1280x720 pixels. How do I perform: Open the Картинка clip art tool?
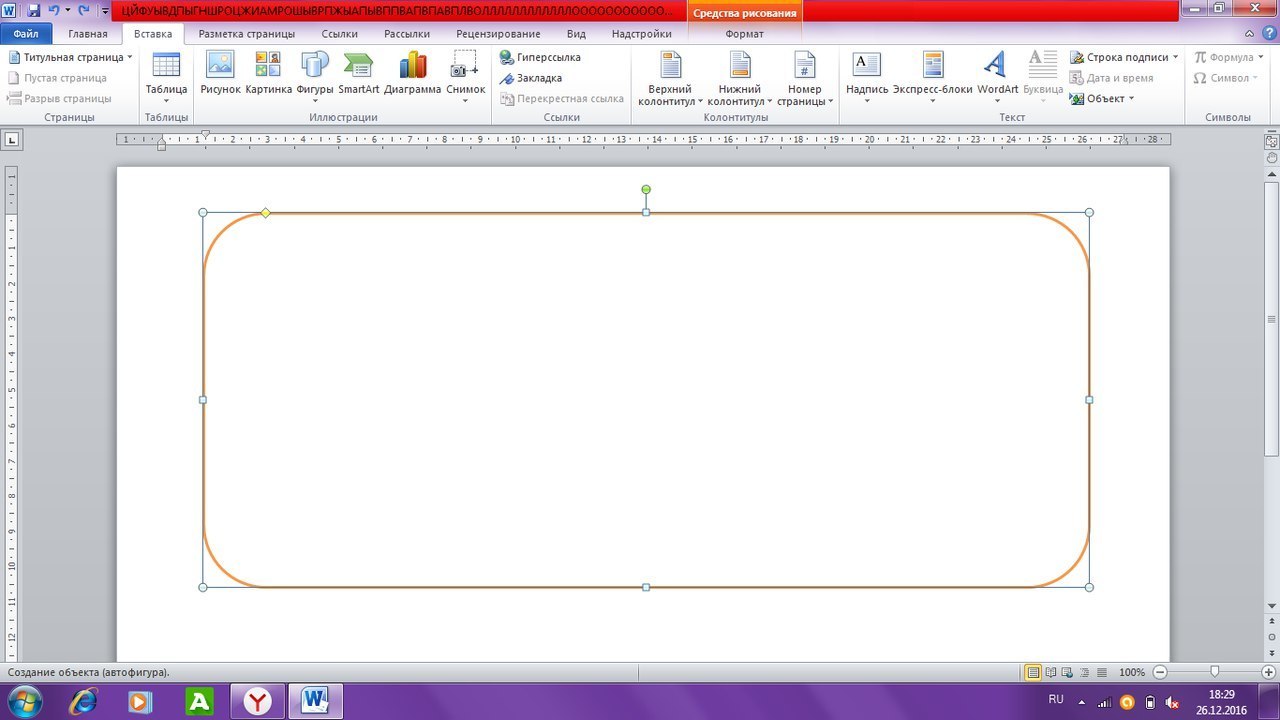pyautogui.click(x=268, y=72)
